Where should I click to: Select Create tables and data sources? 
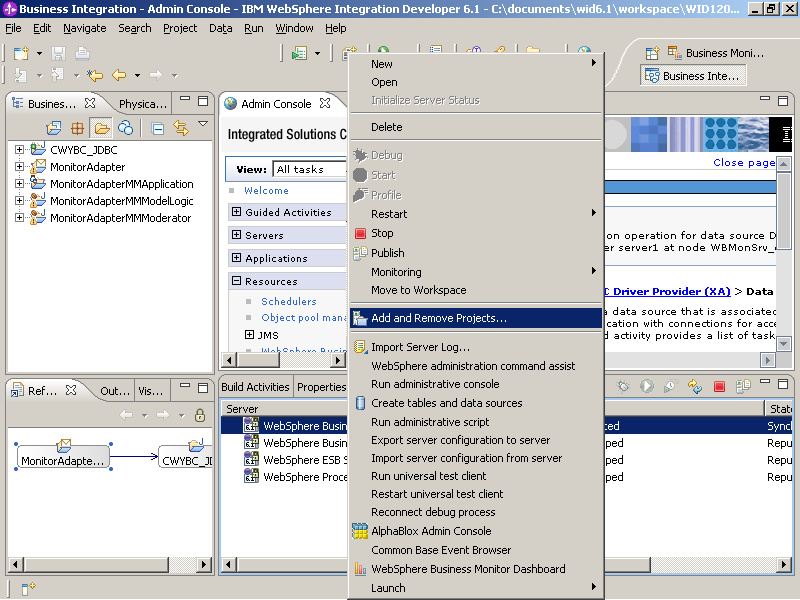(476, 403)
